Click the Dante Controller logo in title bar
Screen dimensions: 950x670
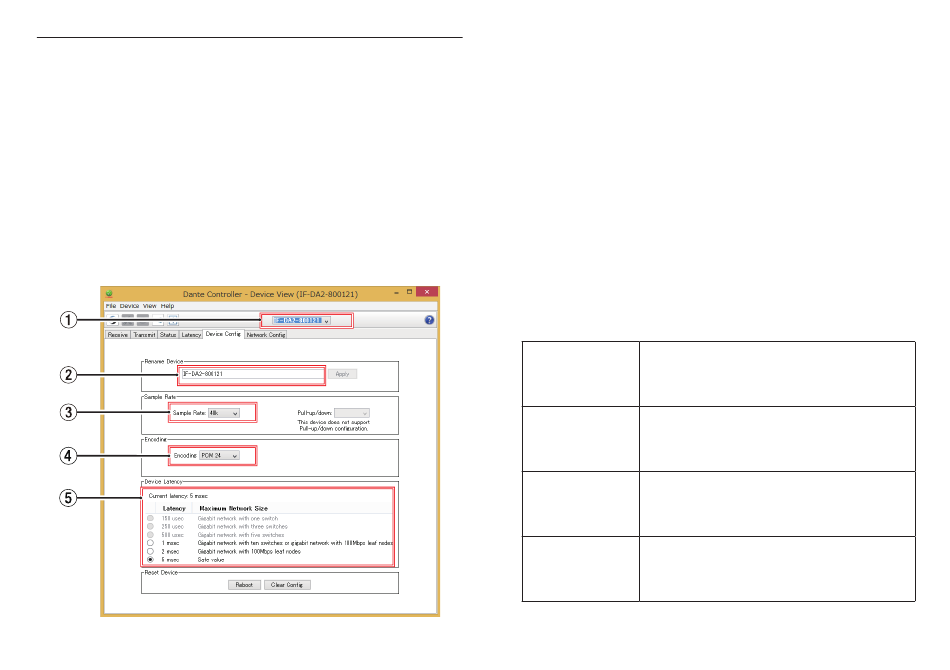click(109, 294)
